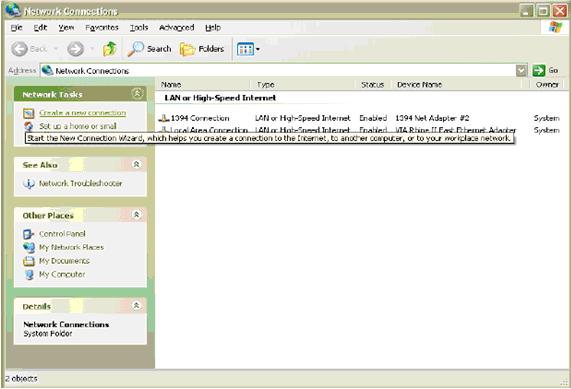
Task: Click the Create a new connection link
Action: tap(83, 113)
